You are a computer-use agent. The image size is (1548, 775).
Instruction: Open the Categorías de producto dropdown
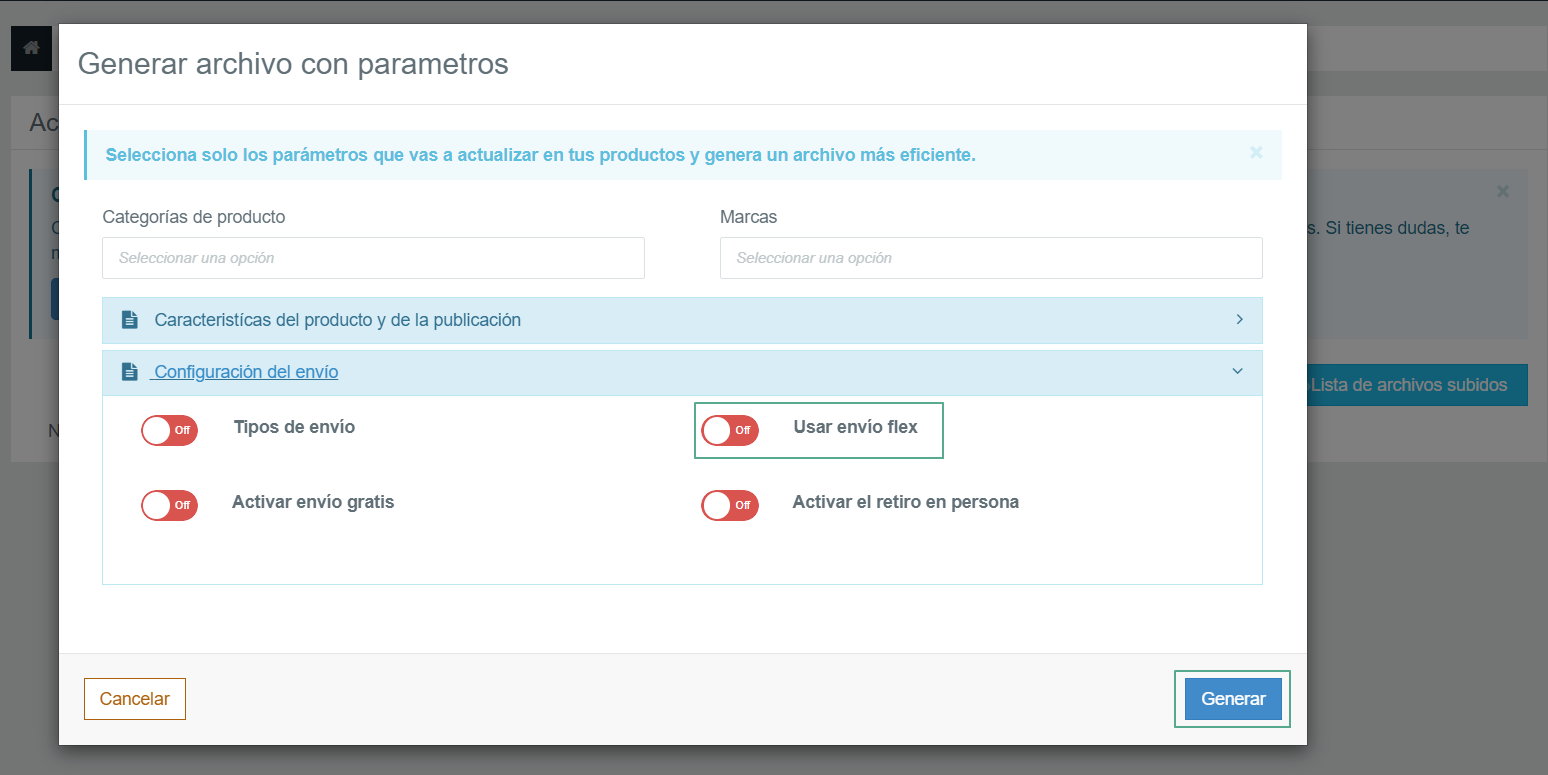tap(373, 258)
